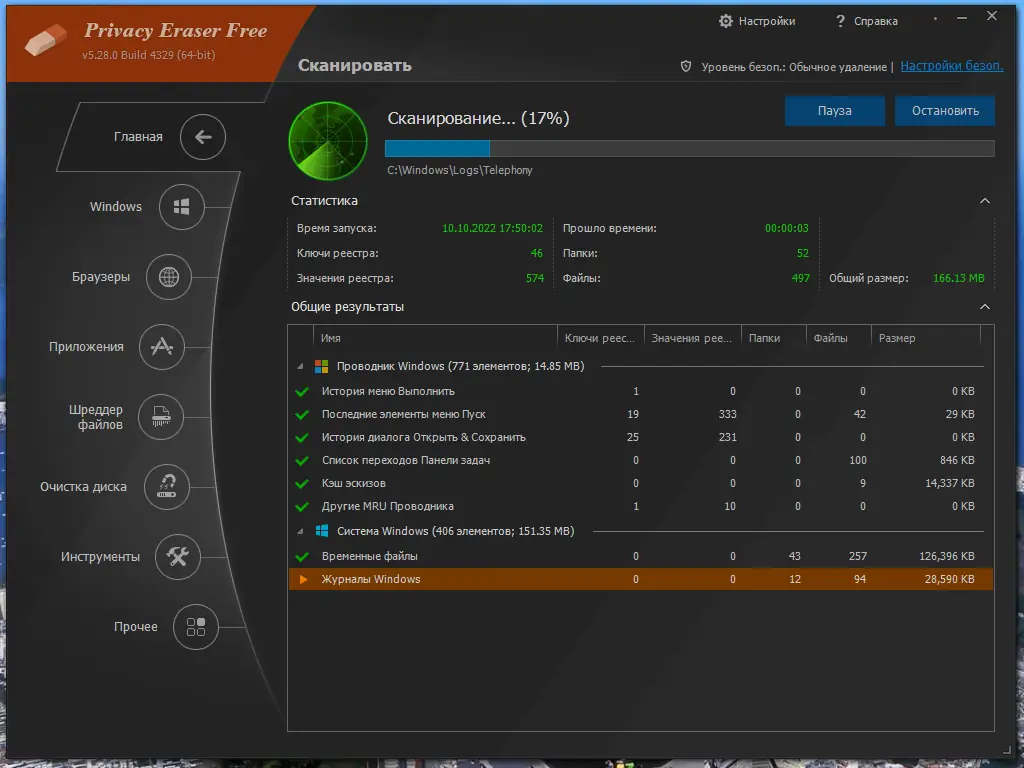Screen dimensions: 1024x768
Task: Toggle checkmark for История диалога Открыть & Сохранить
Action: pos(302,438)
